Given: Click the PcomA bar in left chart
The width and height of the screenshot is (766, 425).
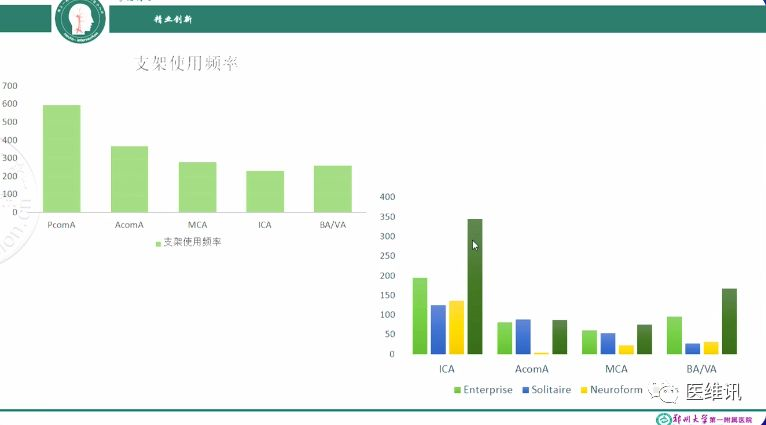Looking at the screenshot, I should pyautogui.click(x=62, y=158).
